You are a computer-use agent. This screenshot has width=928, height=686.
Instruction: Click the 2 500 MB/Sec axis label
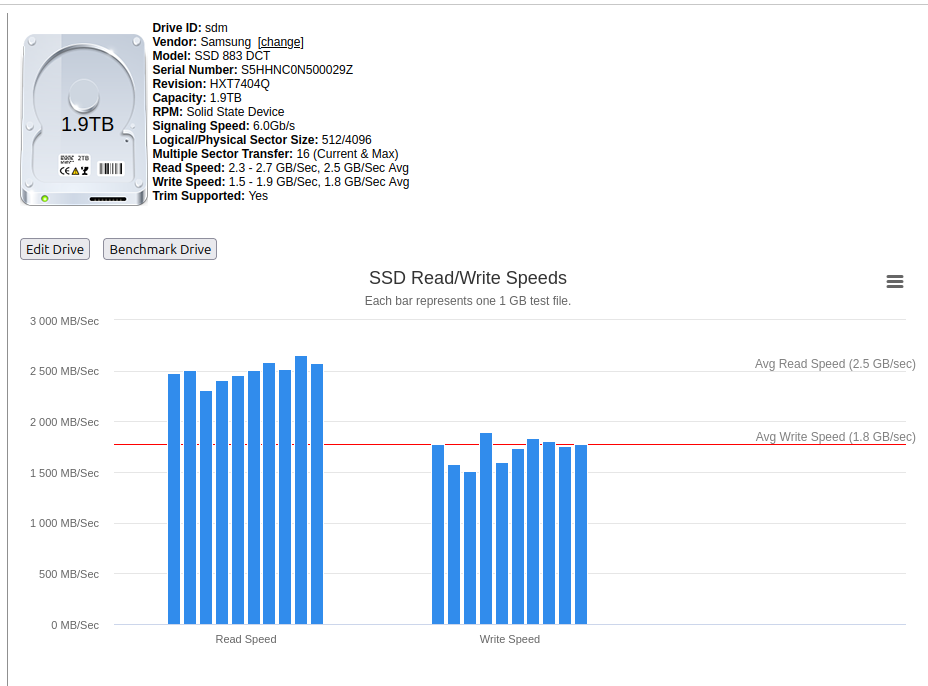tap(65, 371)
